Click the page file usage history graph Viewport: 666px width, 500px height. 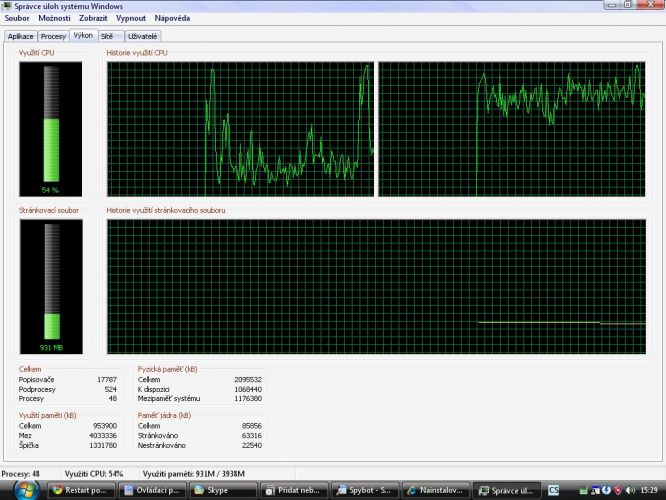tap(376, 287)
